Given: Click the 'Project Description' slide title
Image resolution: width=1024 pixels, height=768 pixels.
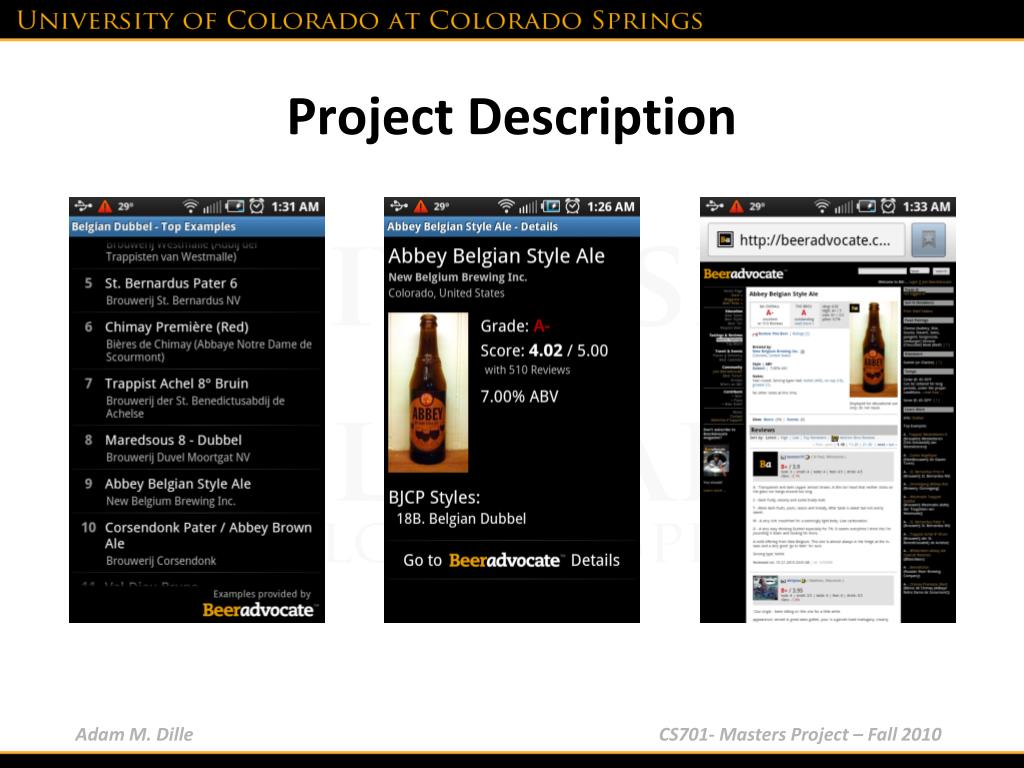Looking at the screenshot, I should coord(511,117).
